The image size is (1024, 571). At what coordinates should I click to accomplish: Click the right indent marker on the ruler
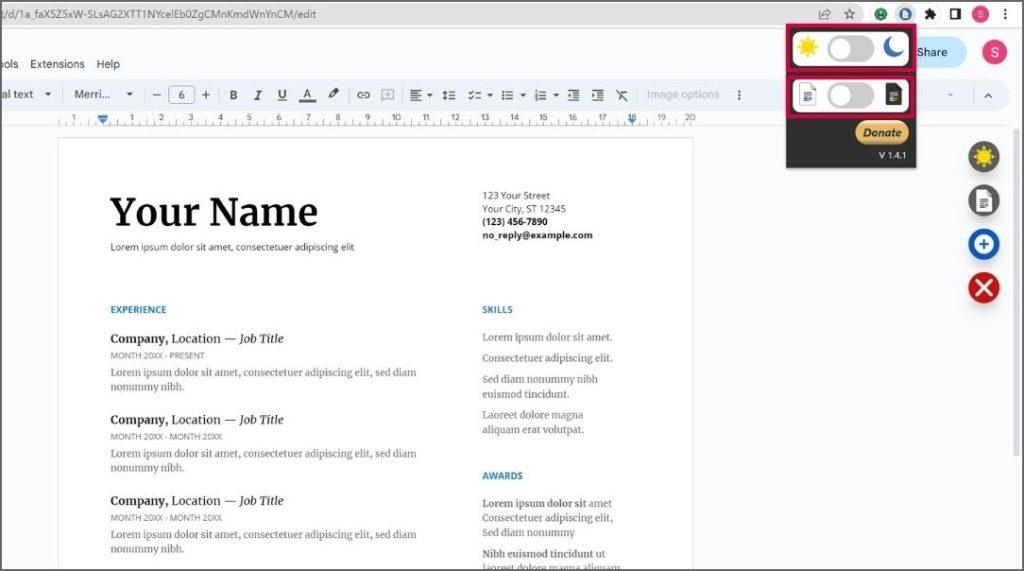point(632,119)
